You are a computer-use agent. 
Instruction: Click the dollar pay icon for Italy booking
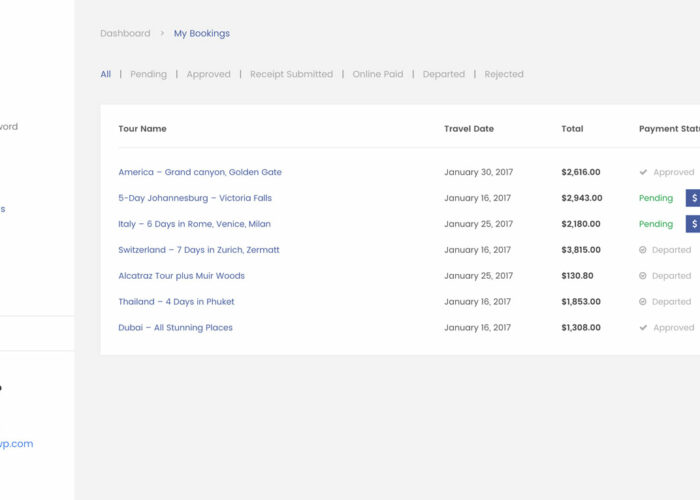(x=693, y=224)
